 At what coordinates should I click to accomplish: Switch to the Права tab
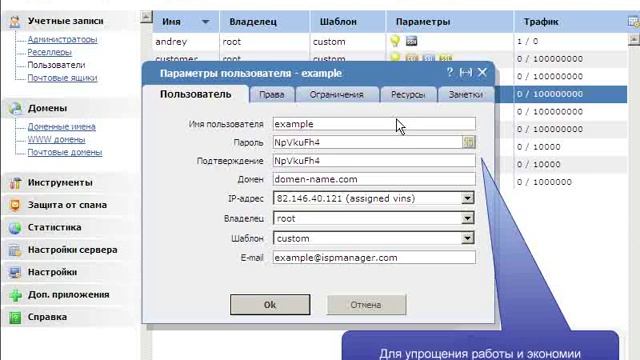tap(271, 95)
